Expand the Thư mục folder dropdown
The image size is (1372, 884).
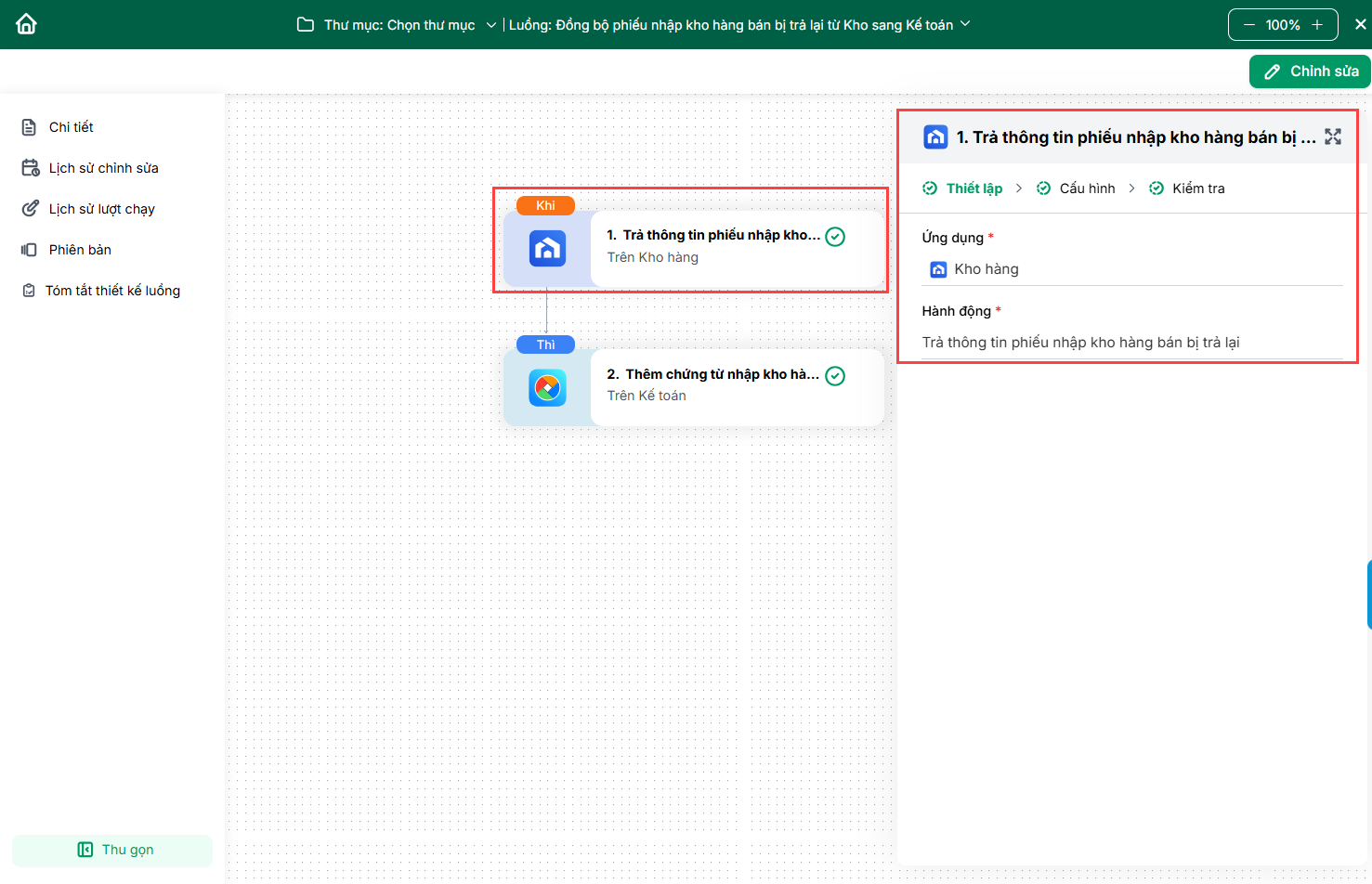click(491, 25)
